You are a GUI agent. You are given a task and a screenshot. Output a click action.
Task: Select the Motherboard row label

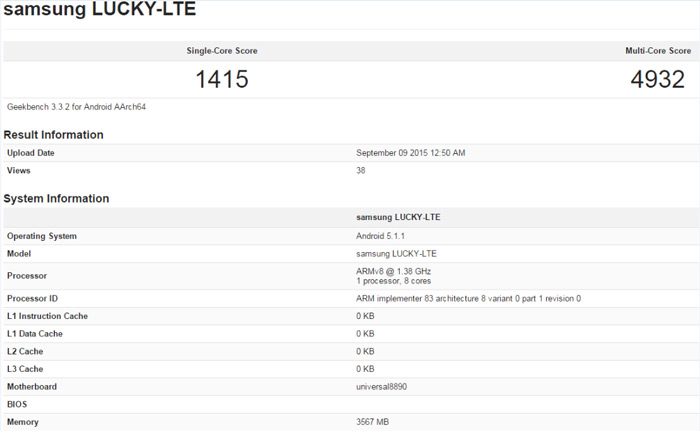(x=32, y=387)
